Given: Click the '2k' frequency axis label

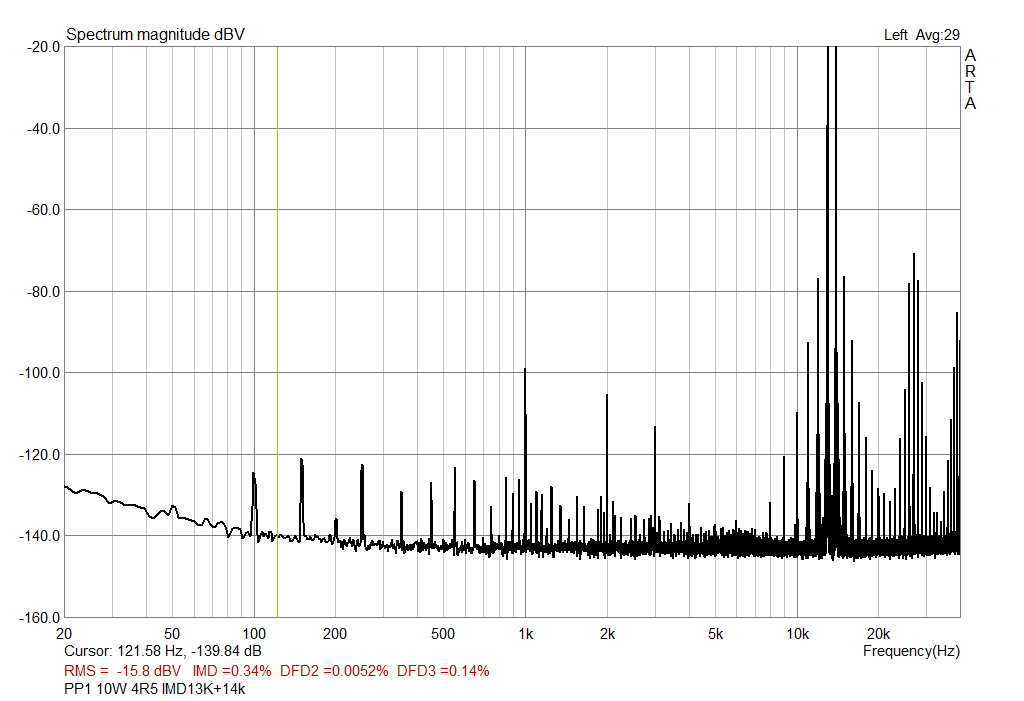Looking at the screenshot, I should (x=607, y=634).
